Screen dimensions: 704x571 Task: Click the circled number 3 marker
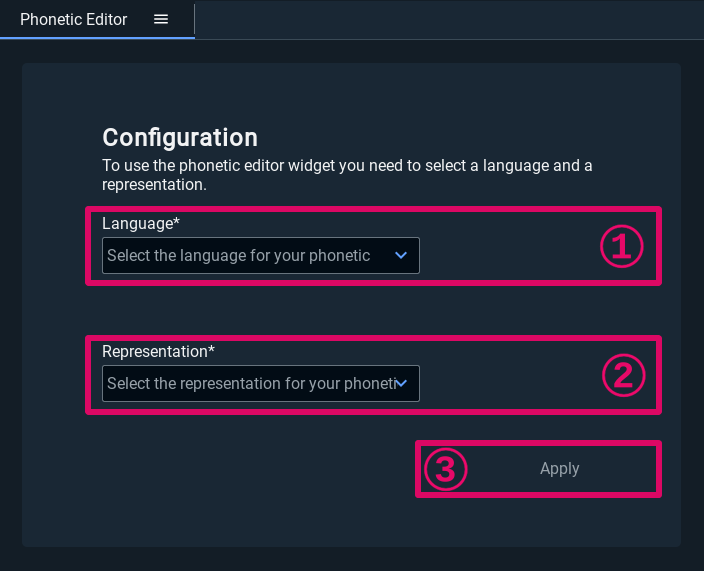pos(446,469)
